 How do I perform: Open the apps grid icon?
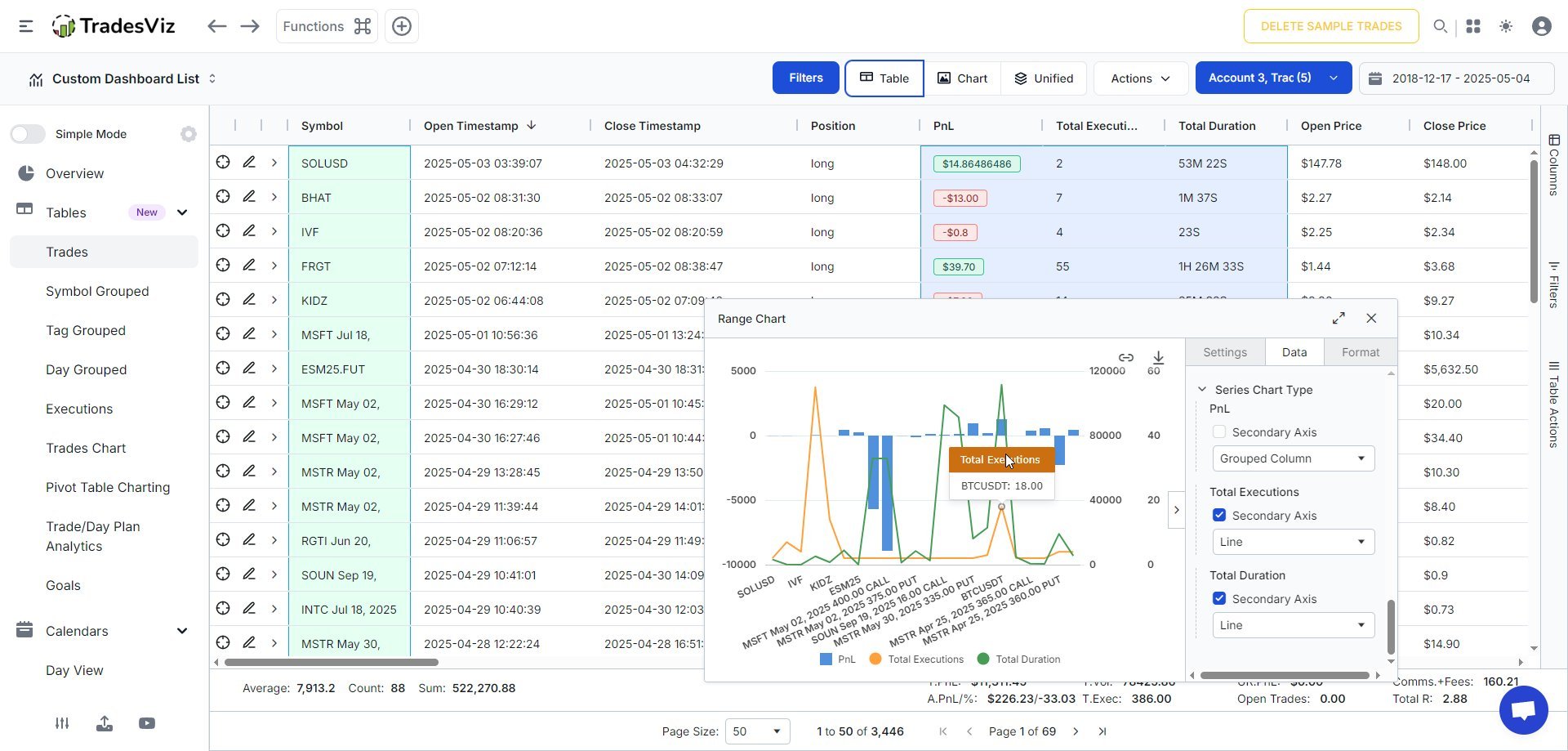[x=1473, y=26]
